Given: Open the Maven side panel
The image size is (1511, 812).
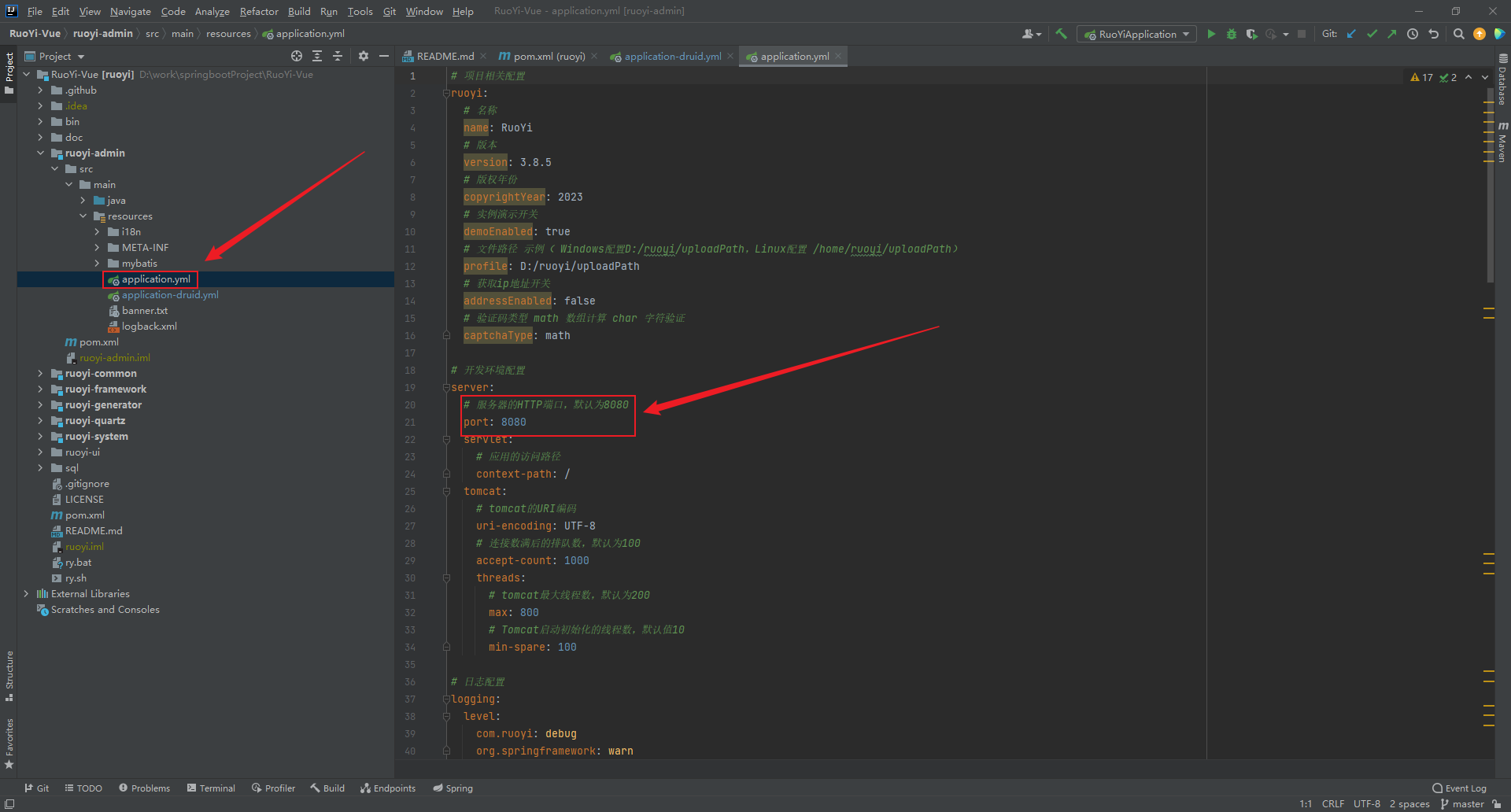Looking at the screenshot, I should click(x=1502, y=142).
